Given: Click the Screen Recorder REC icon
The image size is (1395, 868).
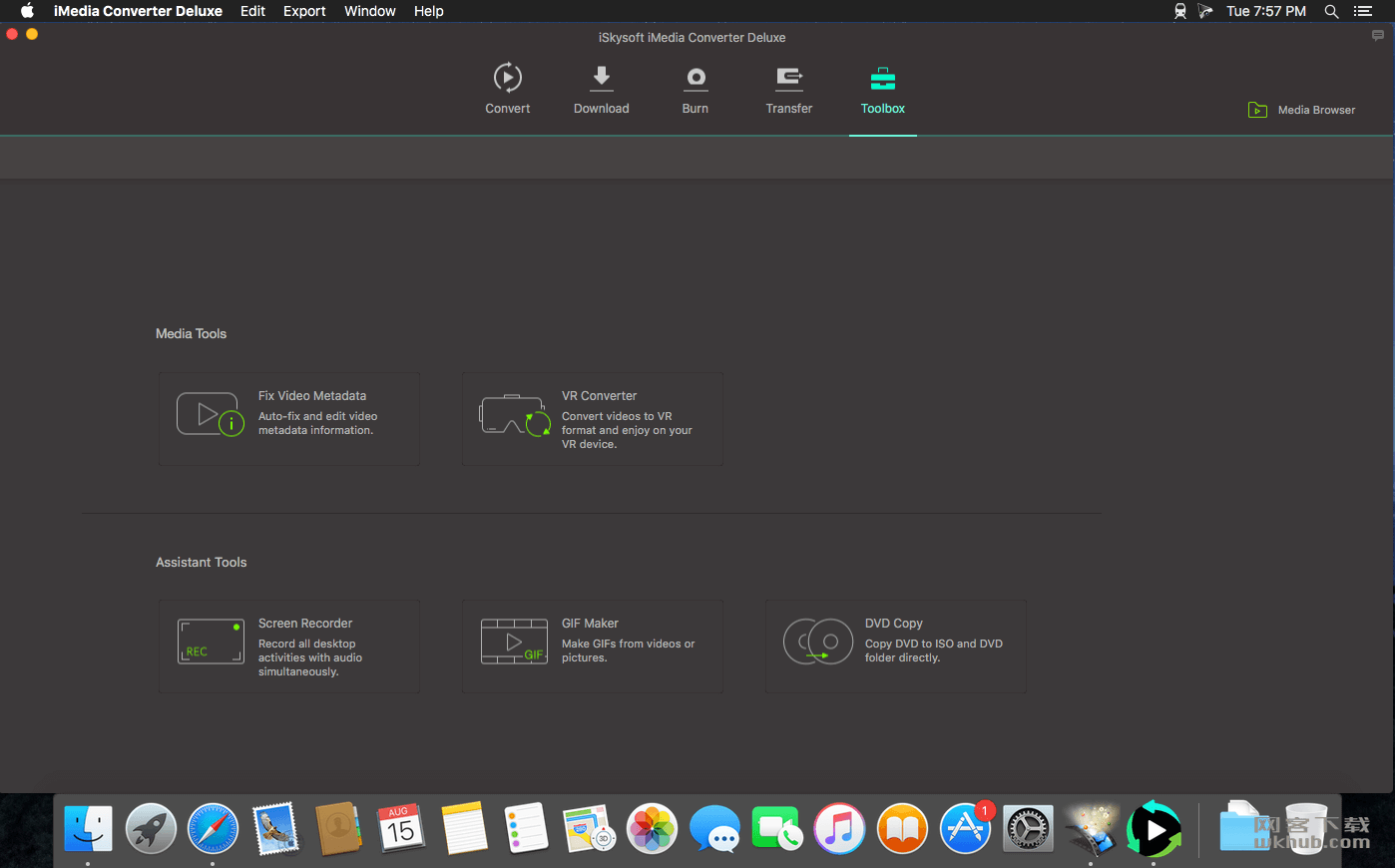Looking at the screenshot, I should tap(211, 642).
